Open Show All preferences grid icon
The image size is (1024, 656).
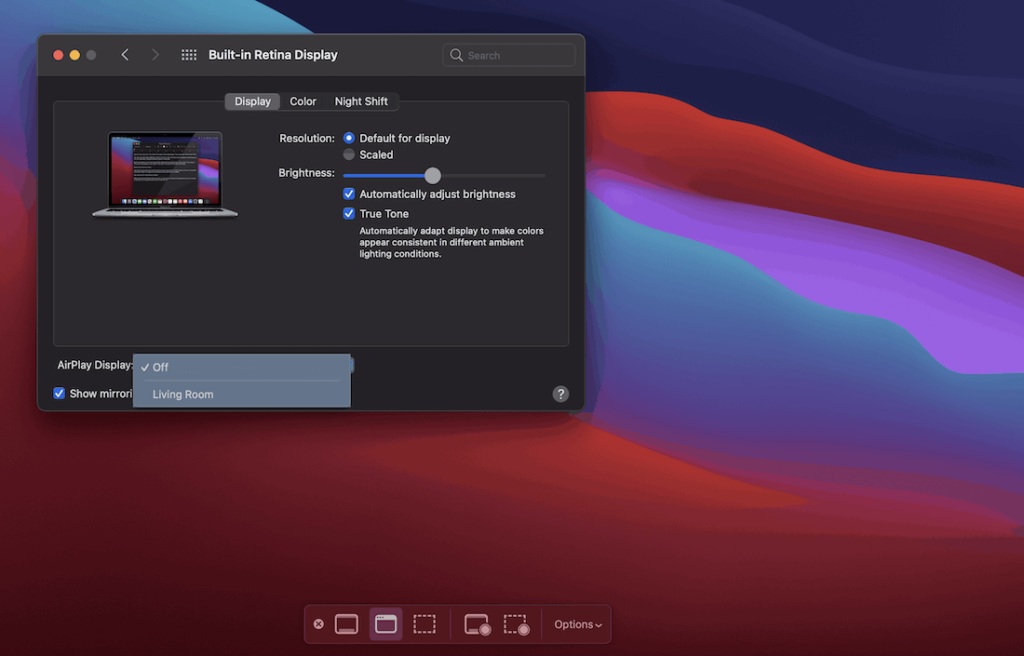pos(189,54)
